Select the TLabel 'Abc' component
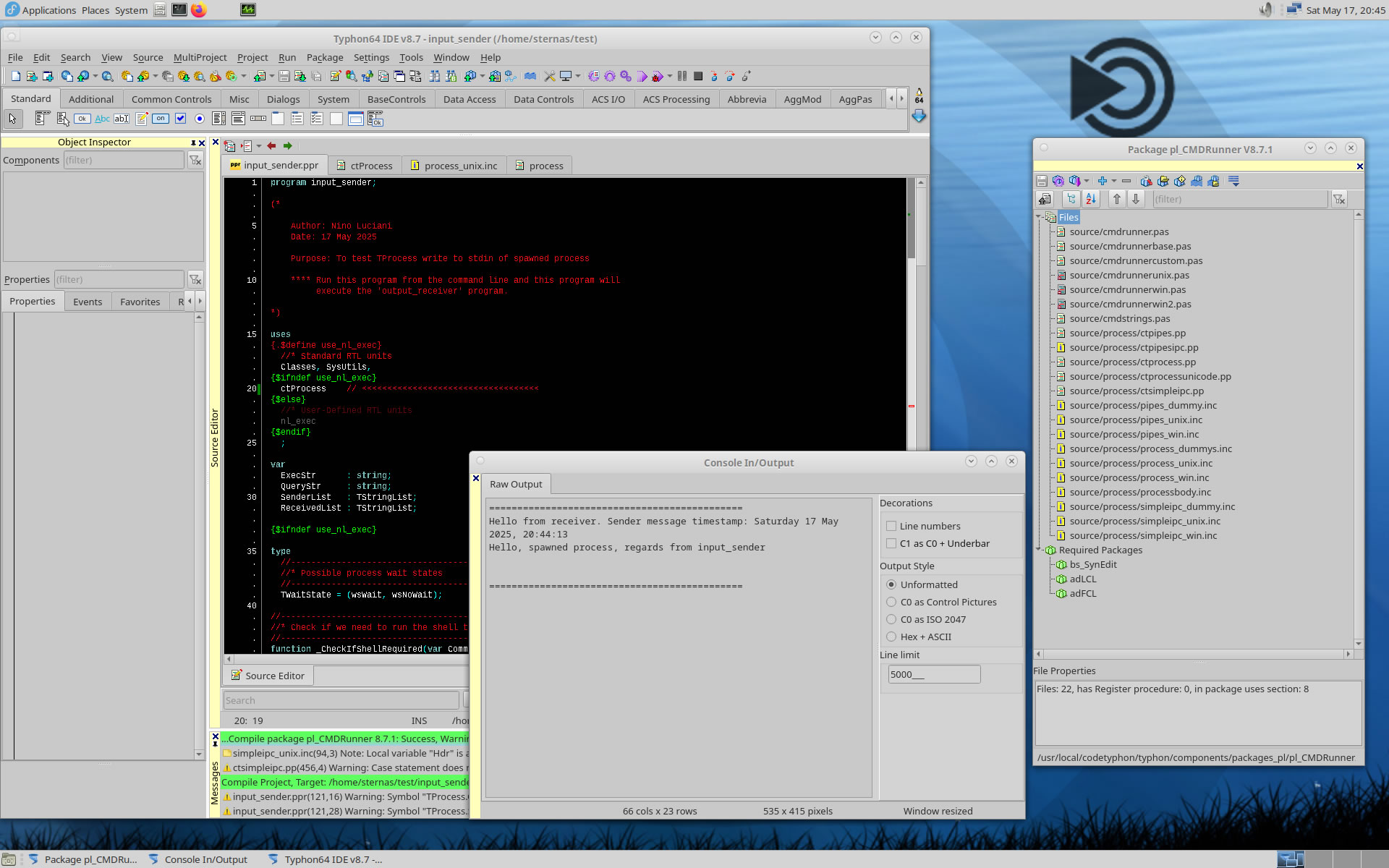Screen dimensions: 1389x868 pos(102,119)
